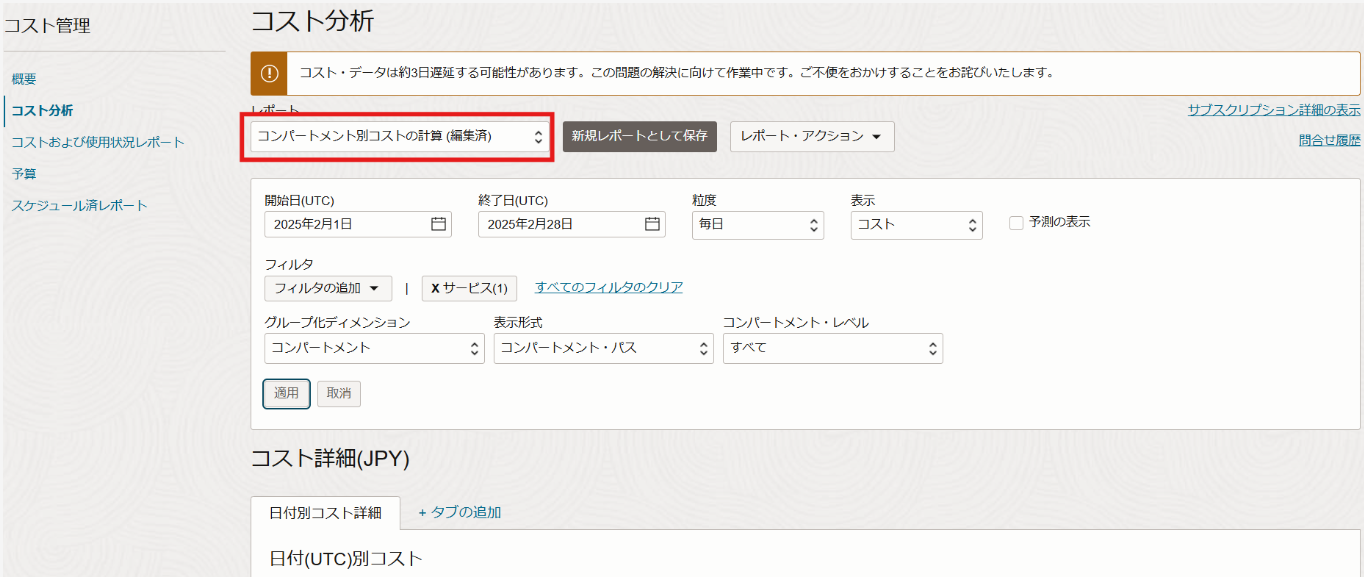Open 問合せ履歴 link
Screen dimensions: 1364x577
tap(1330, 141)
